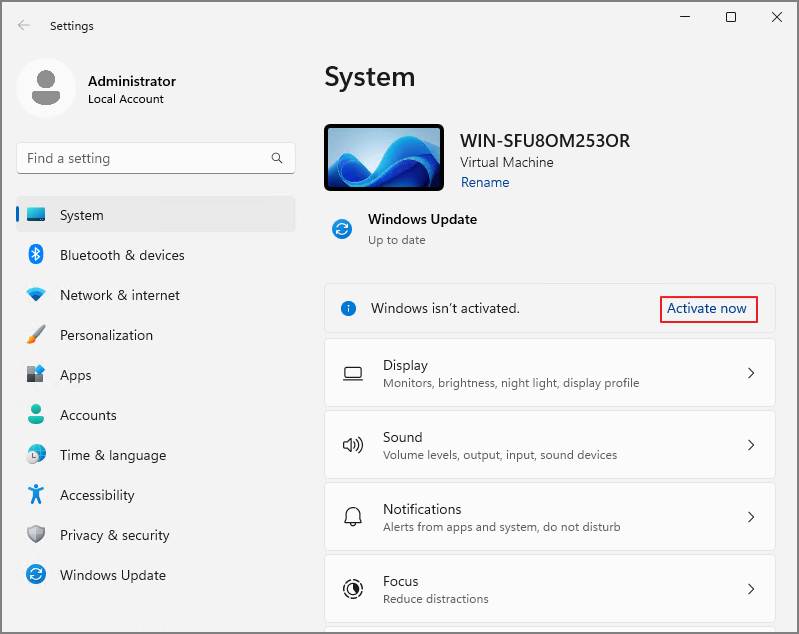Click the System monitor icon in sidebar
The width and height of the screenshot is (799, 634).
click(x=36, y=215)
